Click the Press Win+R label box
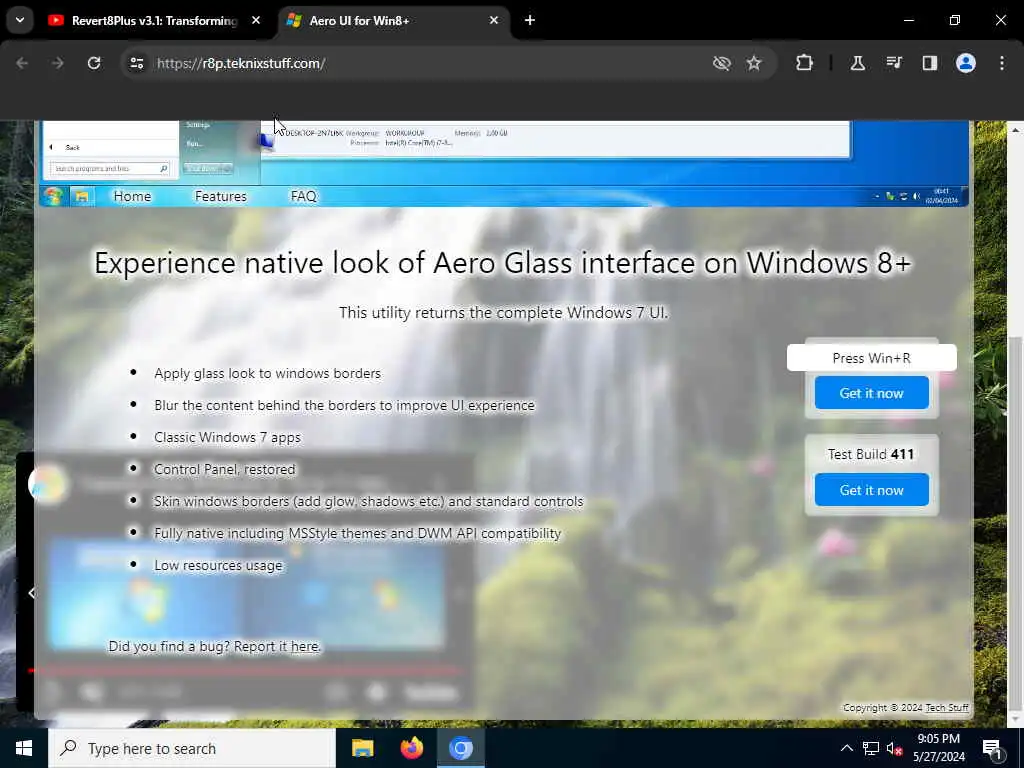 pos(871,358)
